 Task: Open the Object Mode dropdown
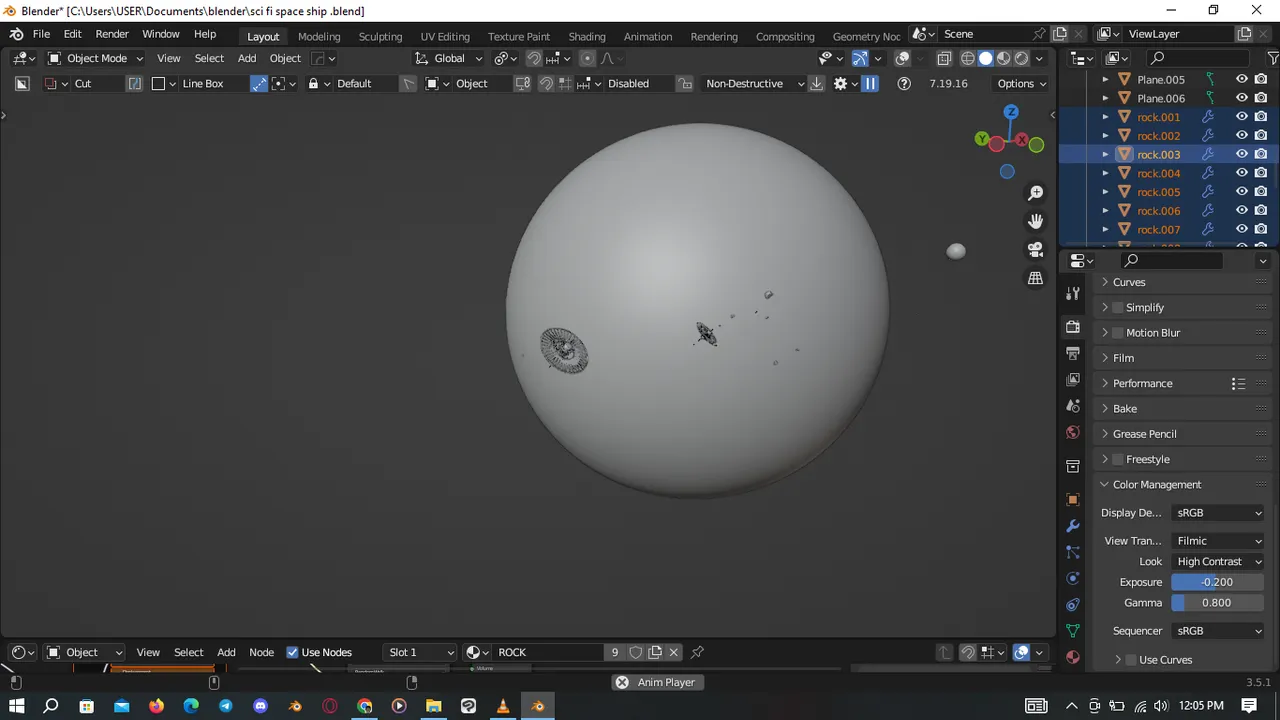(x=95, y=58)
